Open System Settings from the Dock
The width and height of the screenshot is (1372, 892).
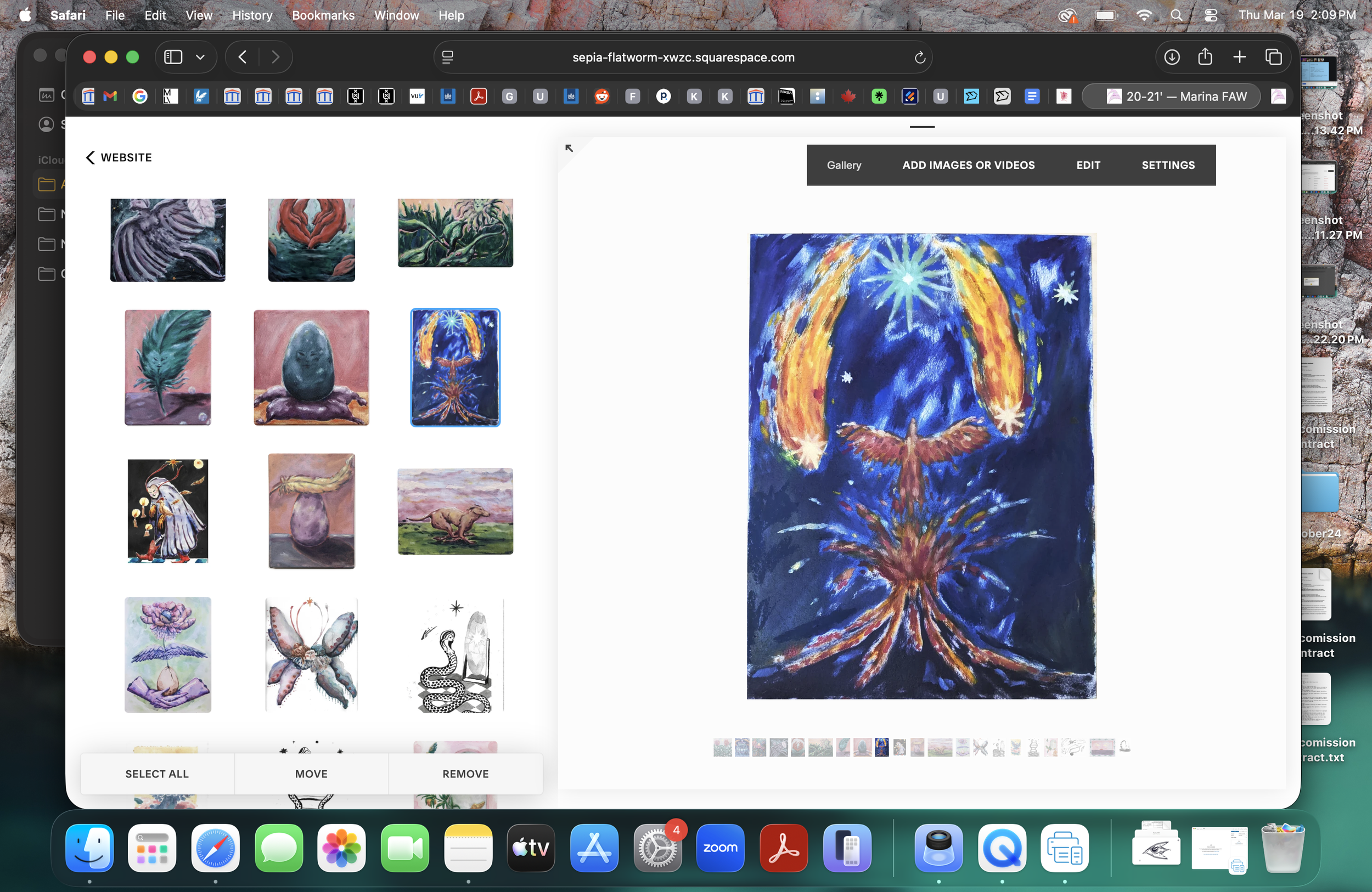pos(657,848)
